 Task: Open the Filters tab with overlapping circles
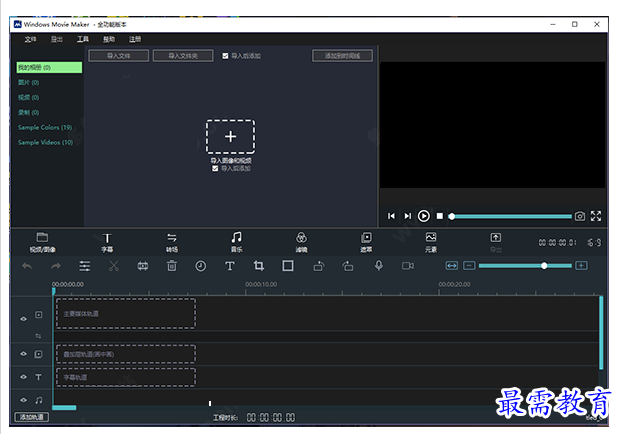pos(301,242)
